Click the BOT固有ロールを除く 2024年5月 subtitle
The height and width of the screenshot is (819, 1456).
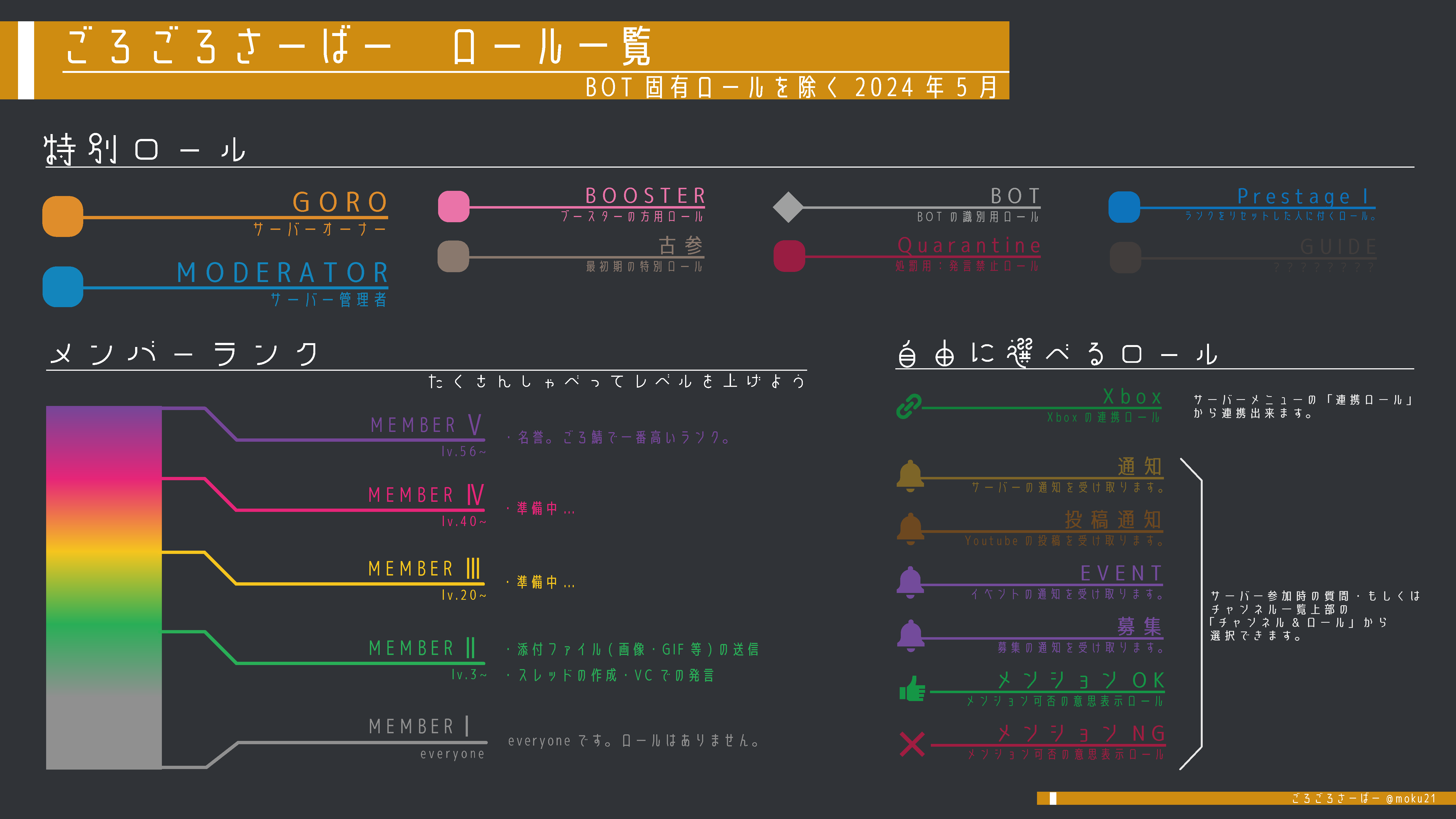(792, 88)
